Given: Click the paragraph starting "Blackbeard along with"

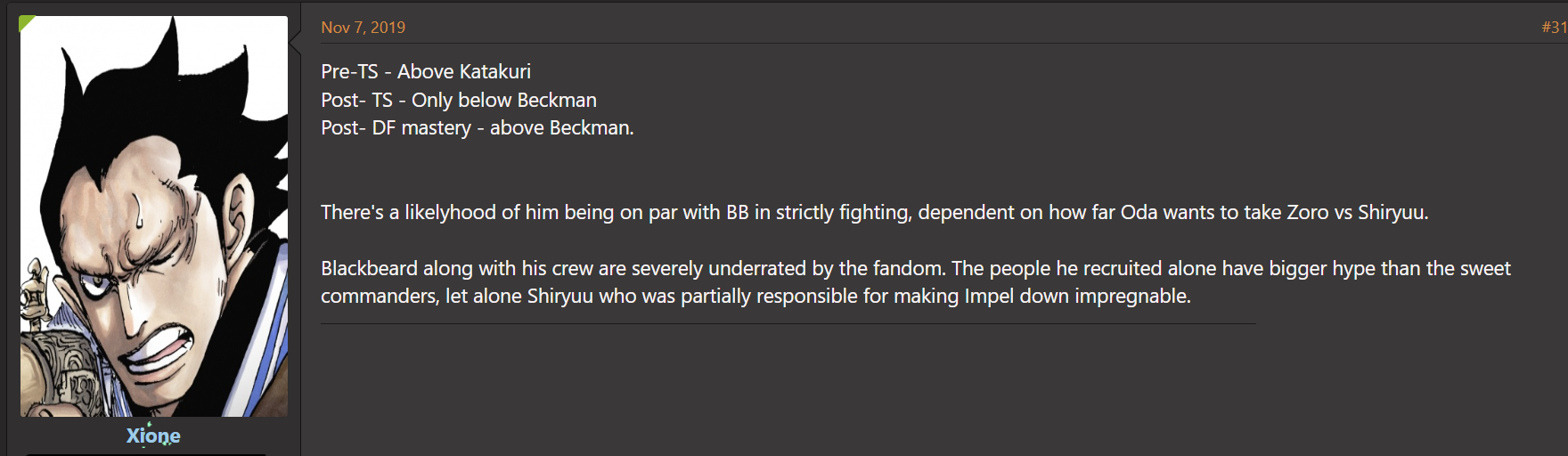Looking at the screenshot, I should (916, 281).
